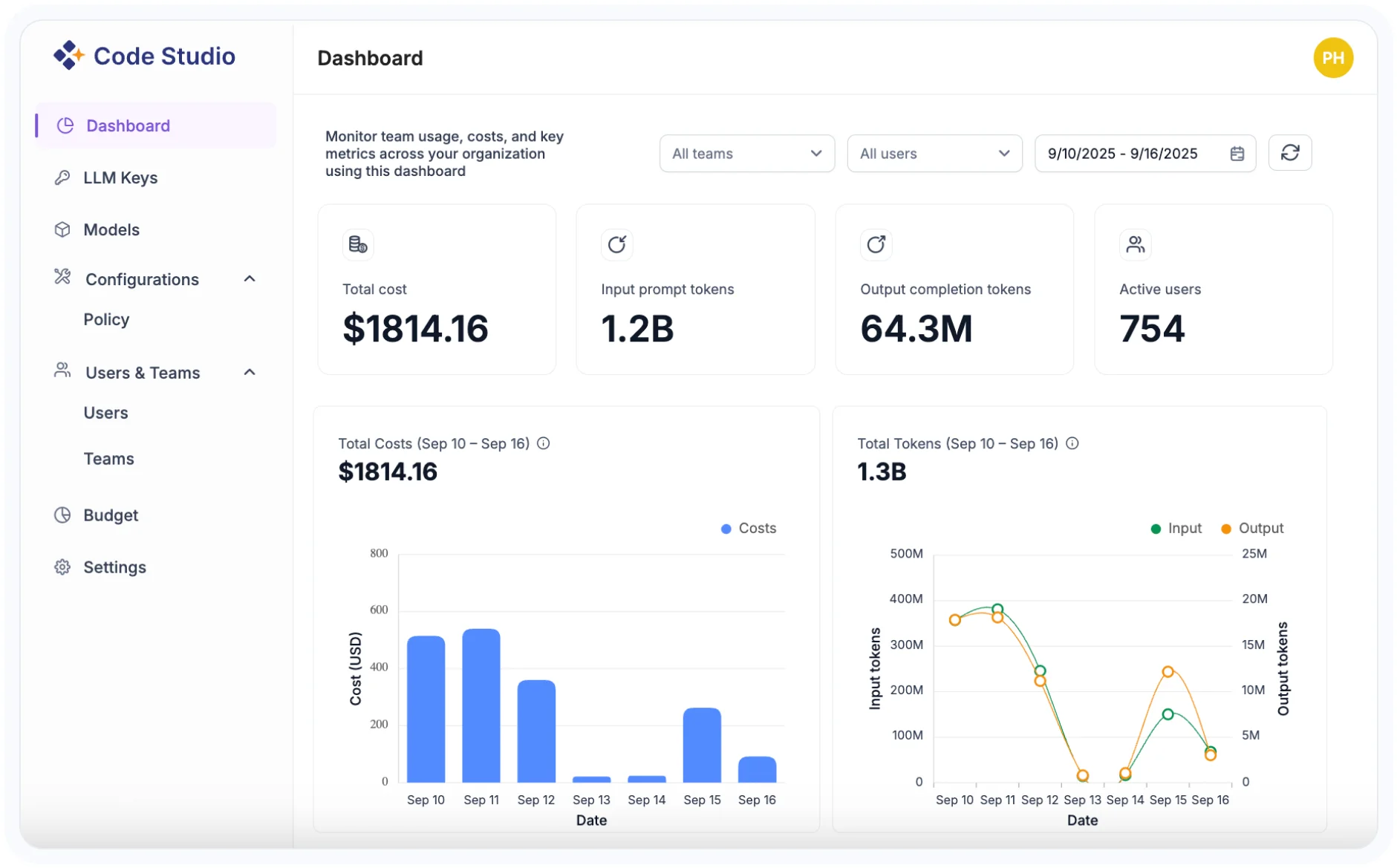
Task: Select Policy under Configurations
Action: (107, 319)
